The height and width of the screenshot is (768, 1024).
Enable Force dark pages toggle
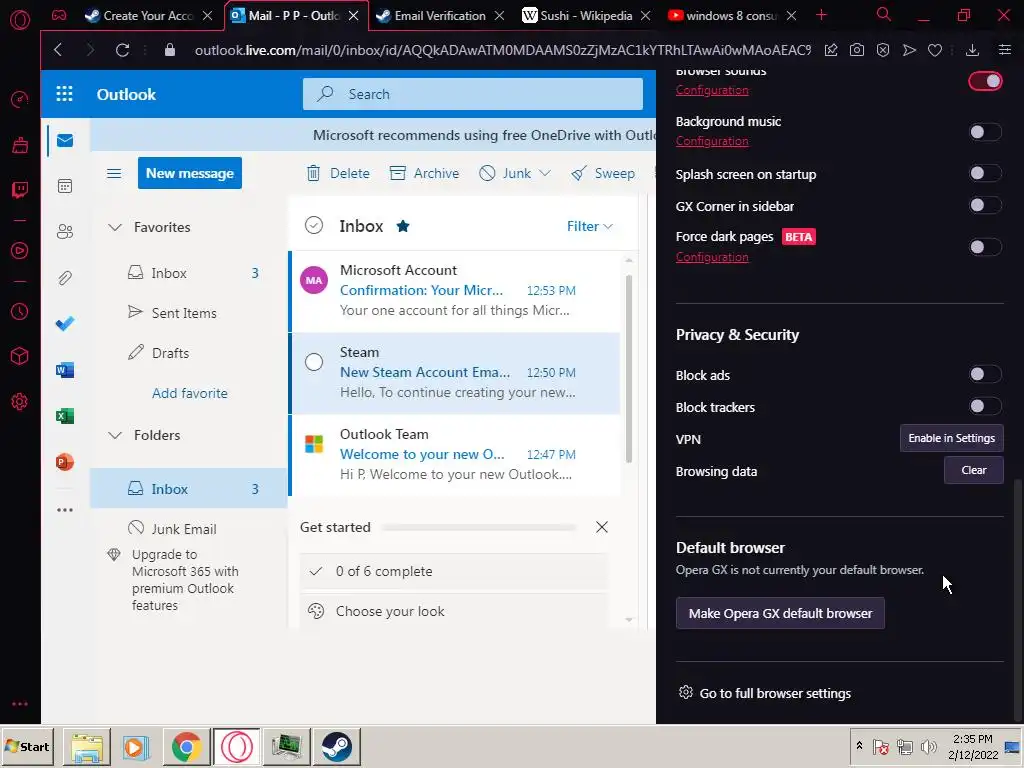(985, 247)
